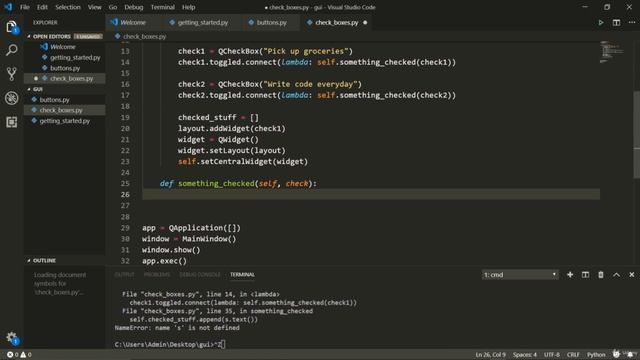Viewport: 640px width, 360px height.
Task: Open the Terminal menu
Action: (x=162, y=7)
